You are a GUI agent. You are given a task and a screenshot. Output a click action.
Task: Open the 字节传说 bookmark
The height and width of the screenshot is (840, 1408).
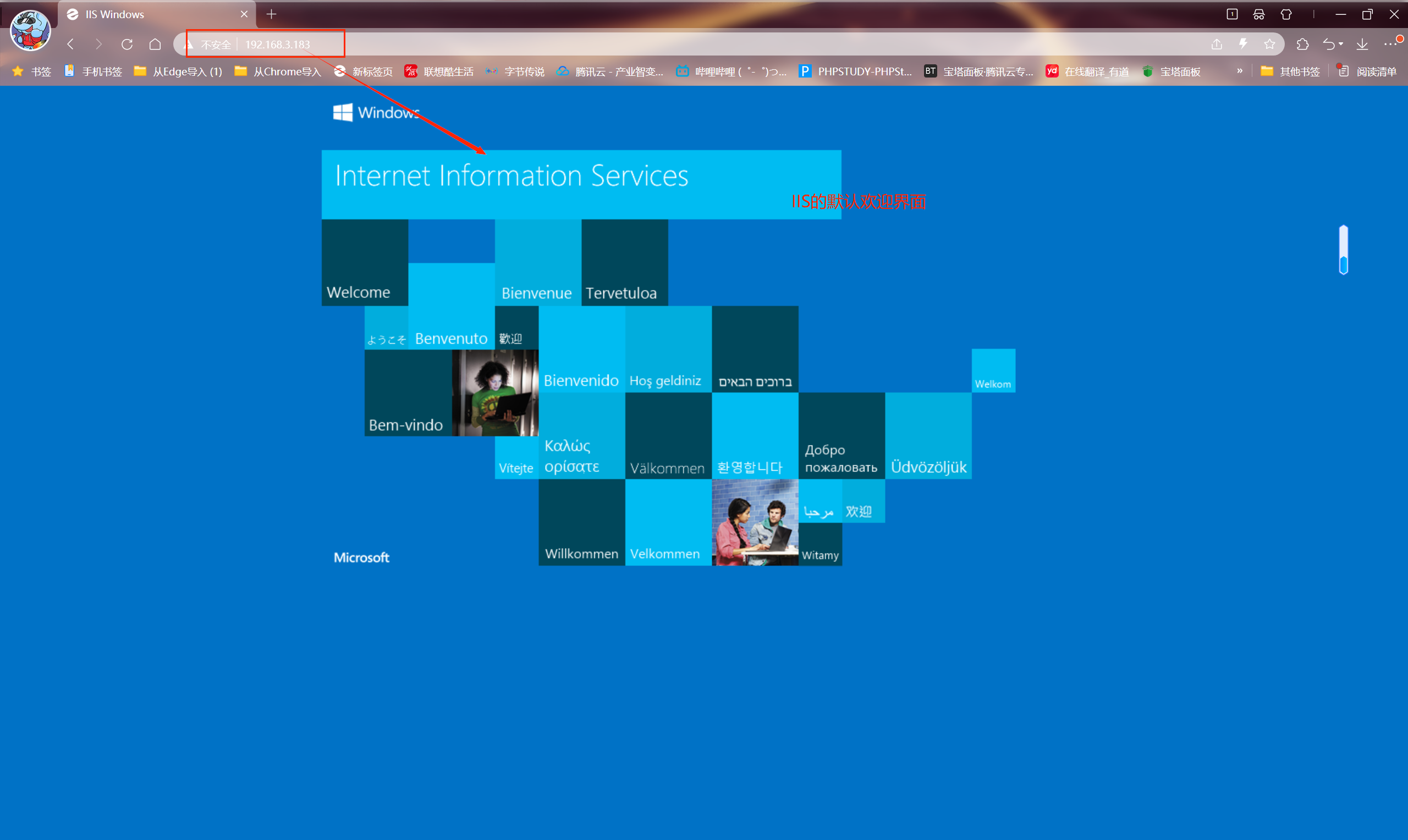tap(515, 71)
